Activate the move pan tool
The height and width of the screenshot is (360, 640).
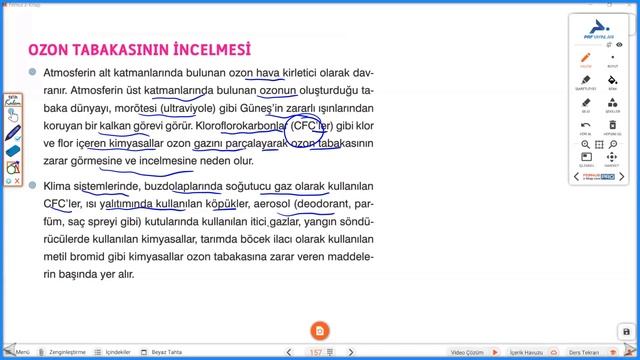(611, 159)
